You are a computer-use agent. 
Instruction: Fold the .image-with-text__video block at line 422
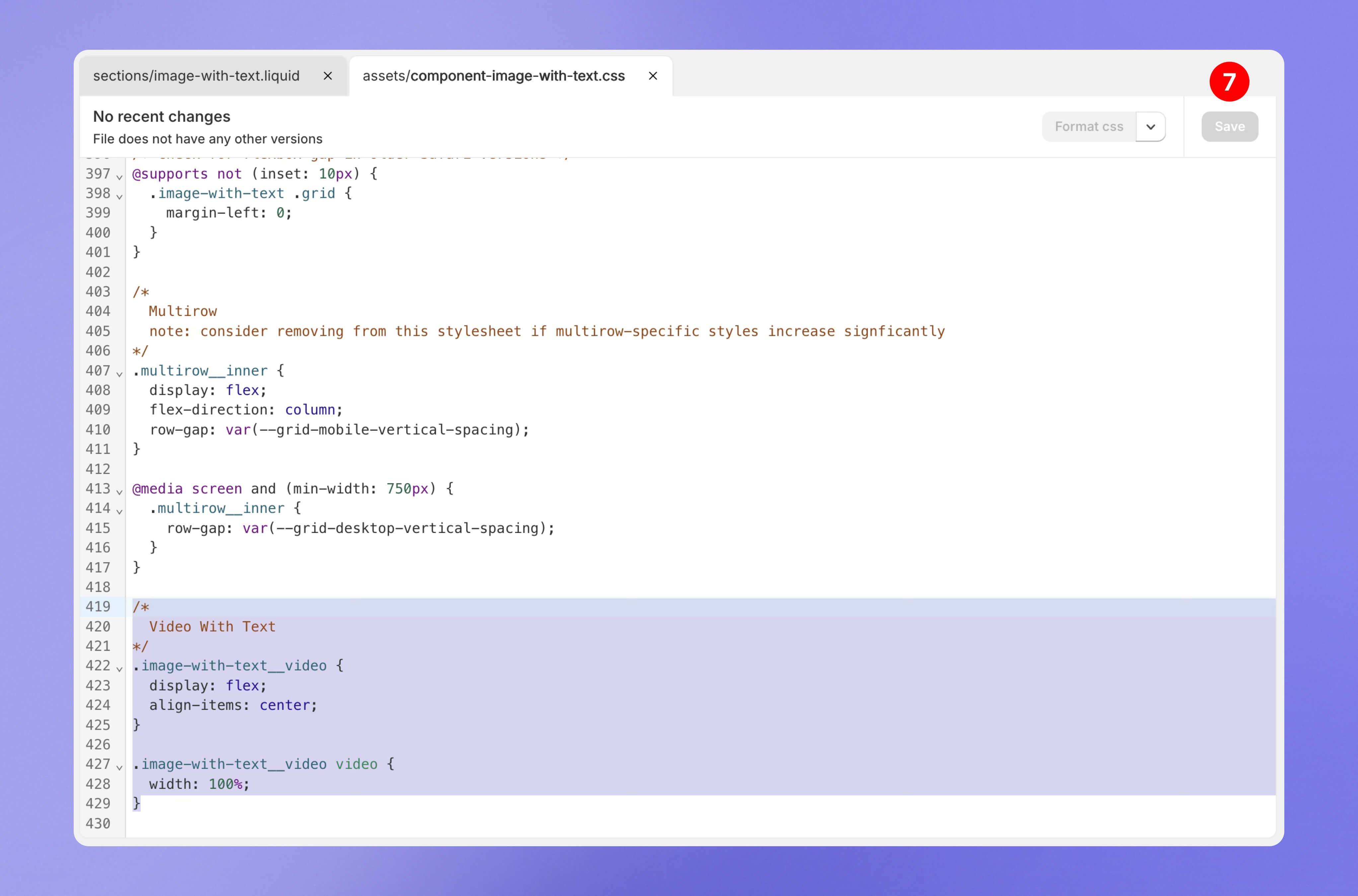click(x=119, y=668)
